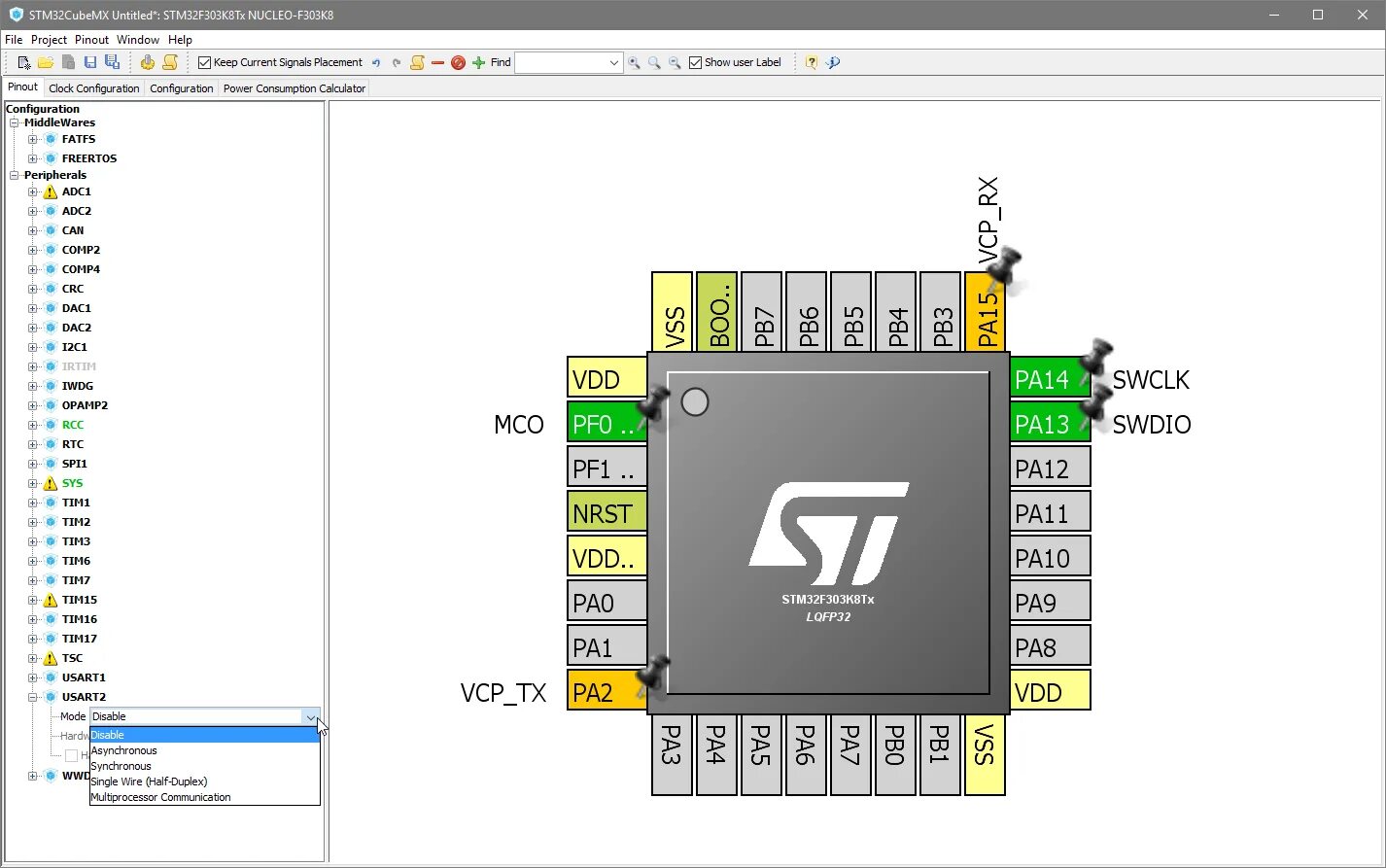Viewport: 1386px width, 868px height.
Task: Click the Redo arrow icon
Action: [397, 63]
